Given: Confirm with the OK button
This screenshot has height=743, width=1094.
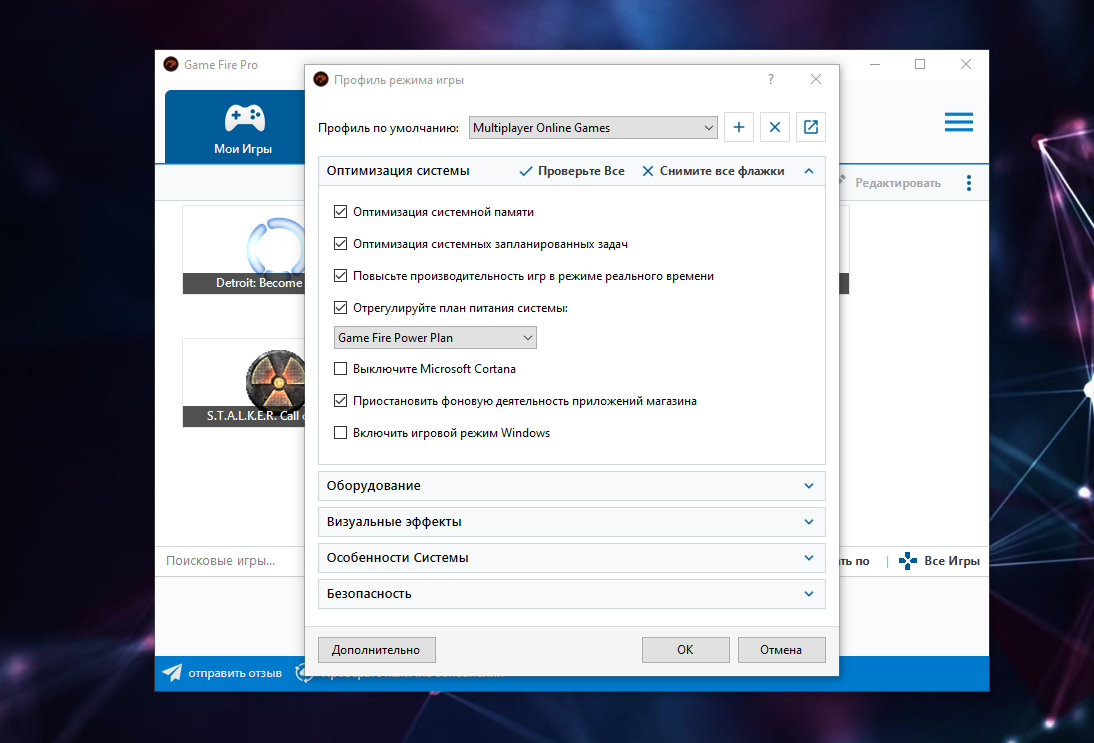Looking at the screenshot, I should click(x=686, y=650).
